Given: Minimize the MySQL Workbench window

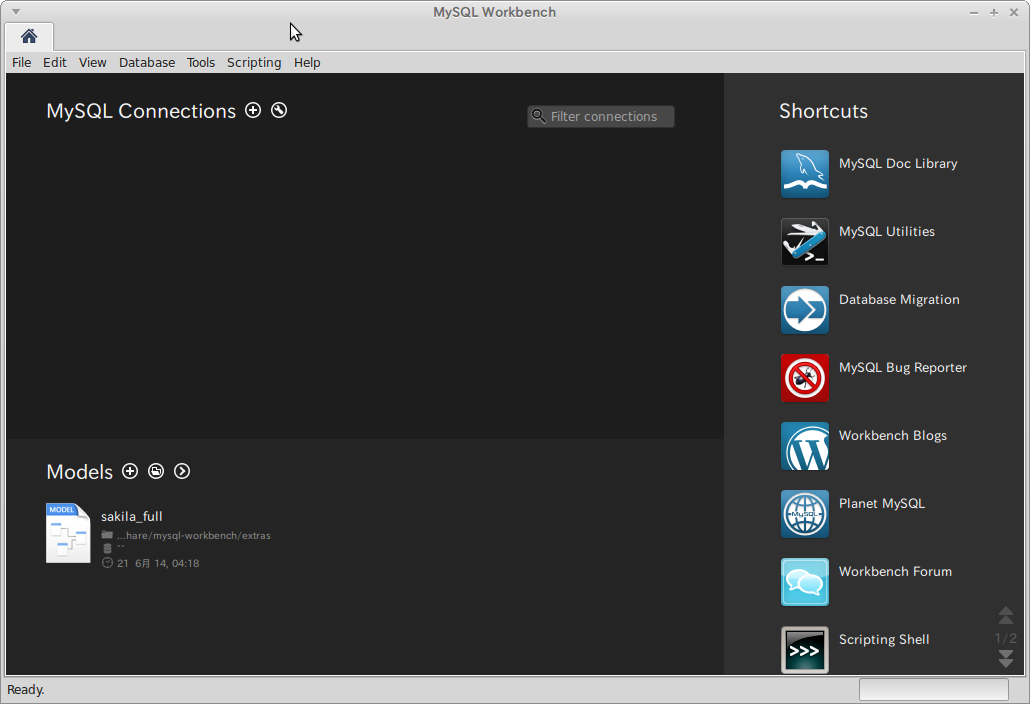Looking at the screenshot, I should pyautogui.click(x=974, y=12).
